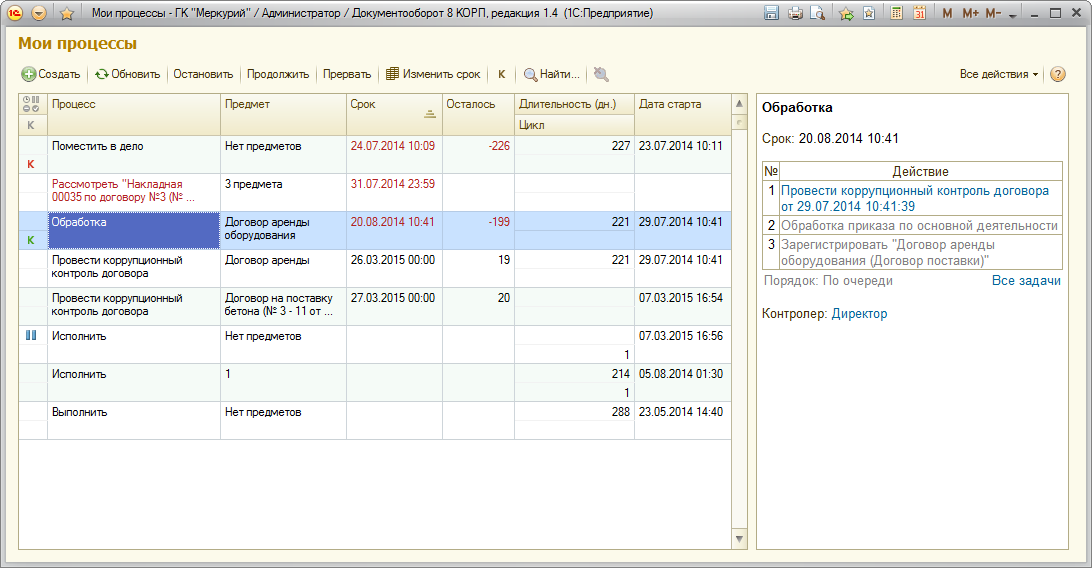Image resolution: width=1092 pixels, height=568 pixels.
Task: Click the add to favorites star with arrow
Action: click(x=846, y=13)
